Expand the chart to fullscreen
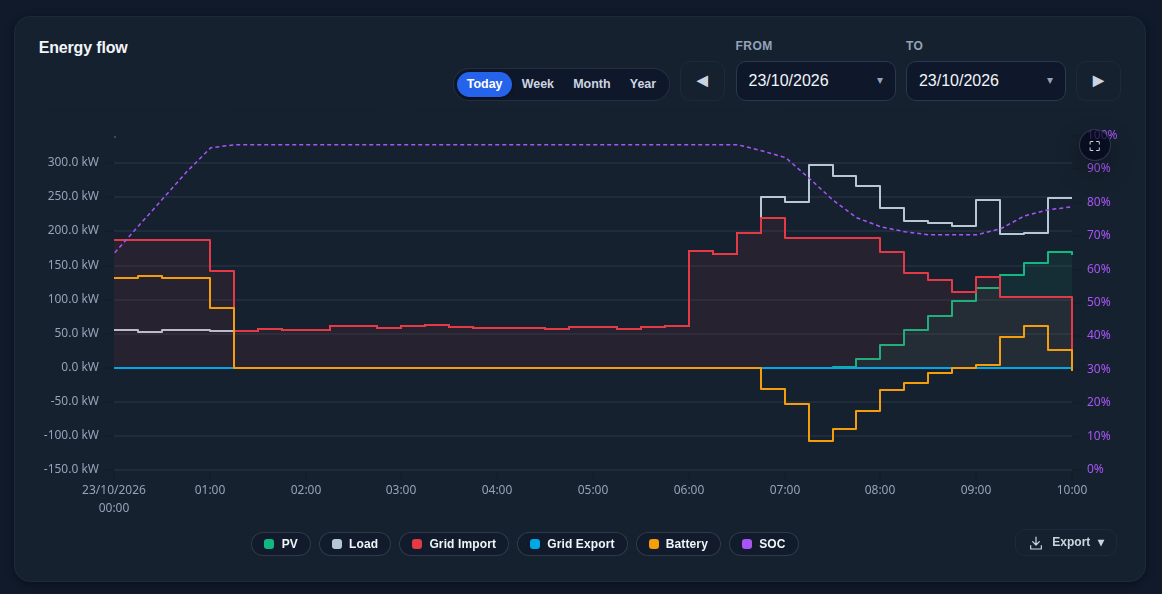This screenshot has width=1162, height=594. pyautogui.click(x=1095, y=145)
